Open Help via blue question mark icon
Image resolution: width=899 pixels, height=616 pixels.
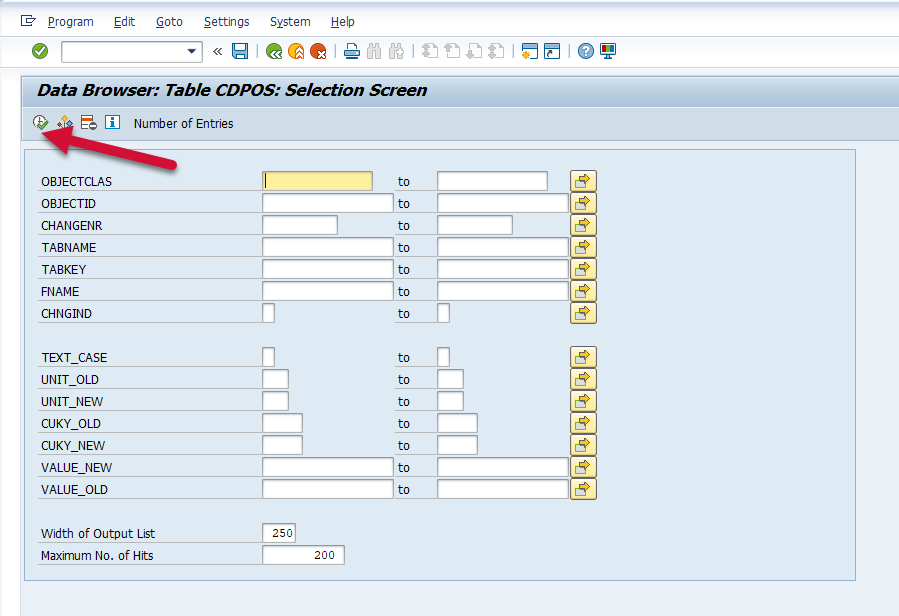586,51
